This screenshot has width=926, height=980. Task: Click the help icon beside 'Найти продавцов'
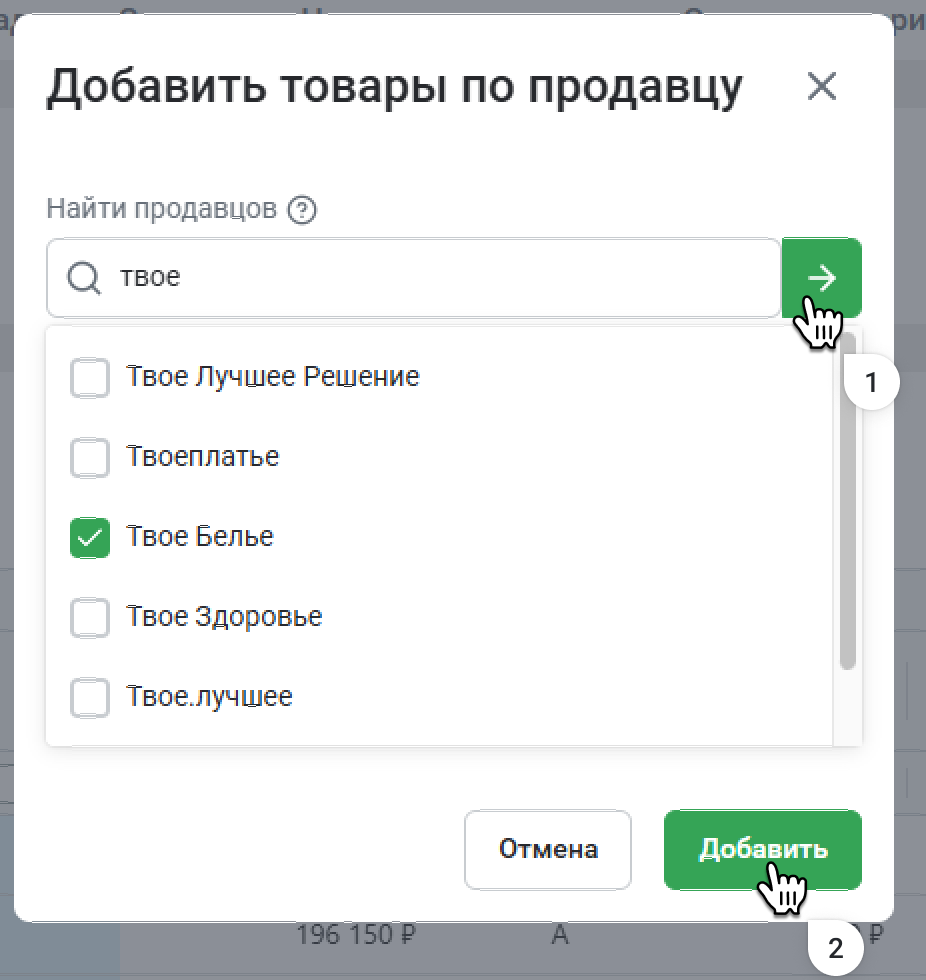pos(301,210)
